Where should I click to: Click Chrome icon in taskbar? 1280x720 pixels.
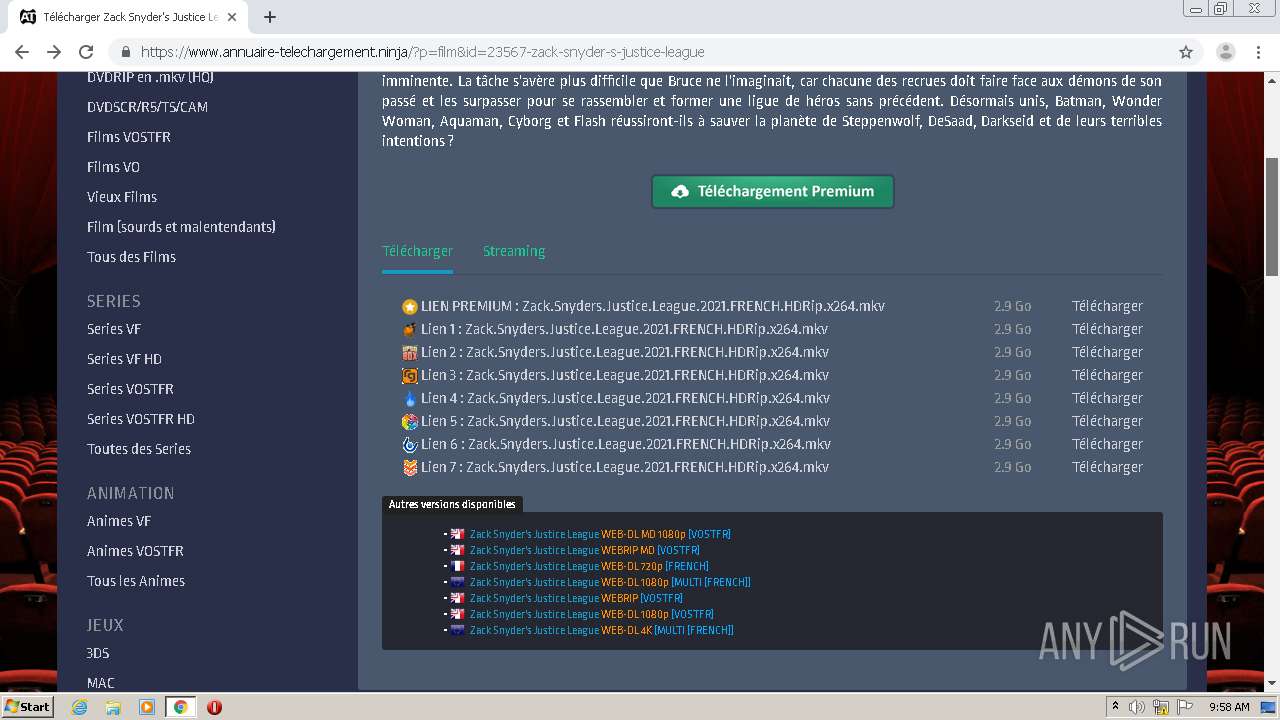click(x=180, y=707)
